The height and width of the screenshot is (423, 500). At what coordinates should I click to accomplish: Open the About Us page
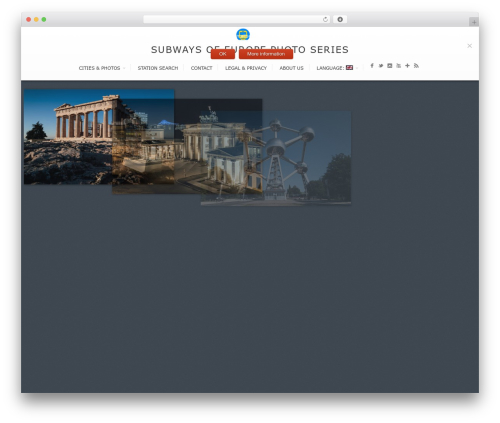click(291, 68)
